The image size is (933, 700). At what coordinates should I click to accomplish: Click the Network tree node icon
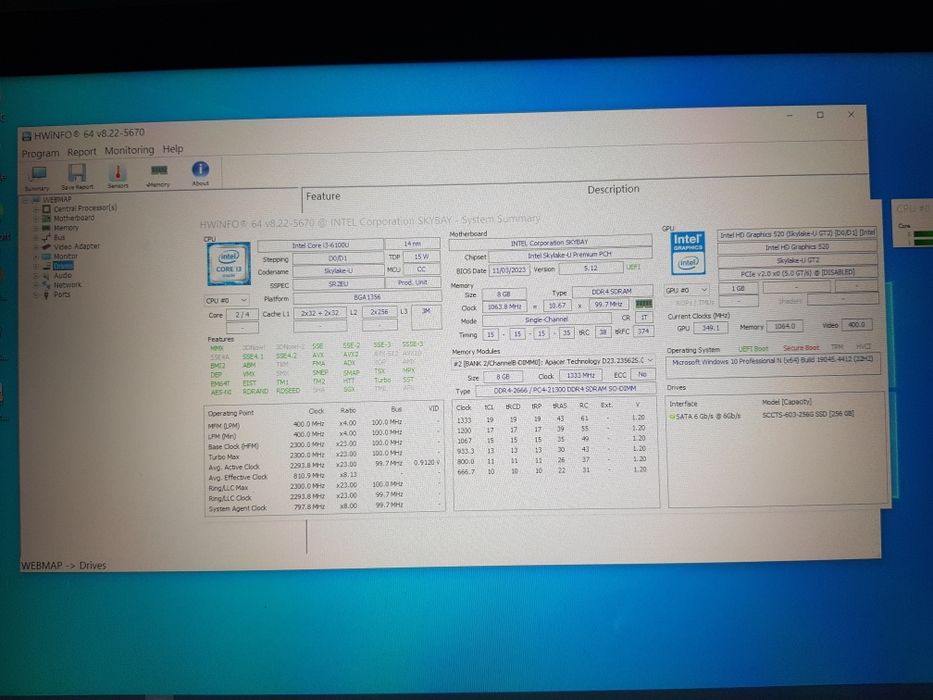pyautogui.click(x=46, y=285)
